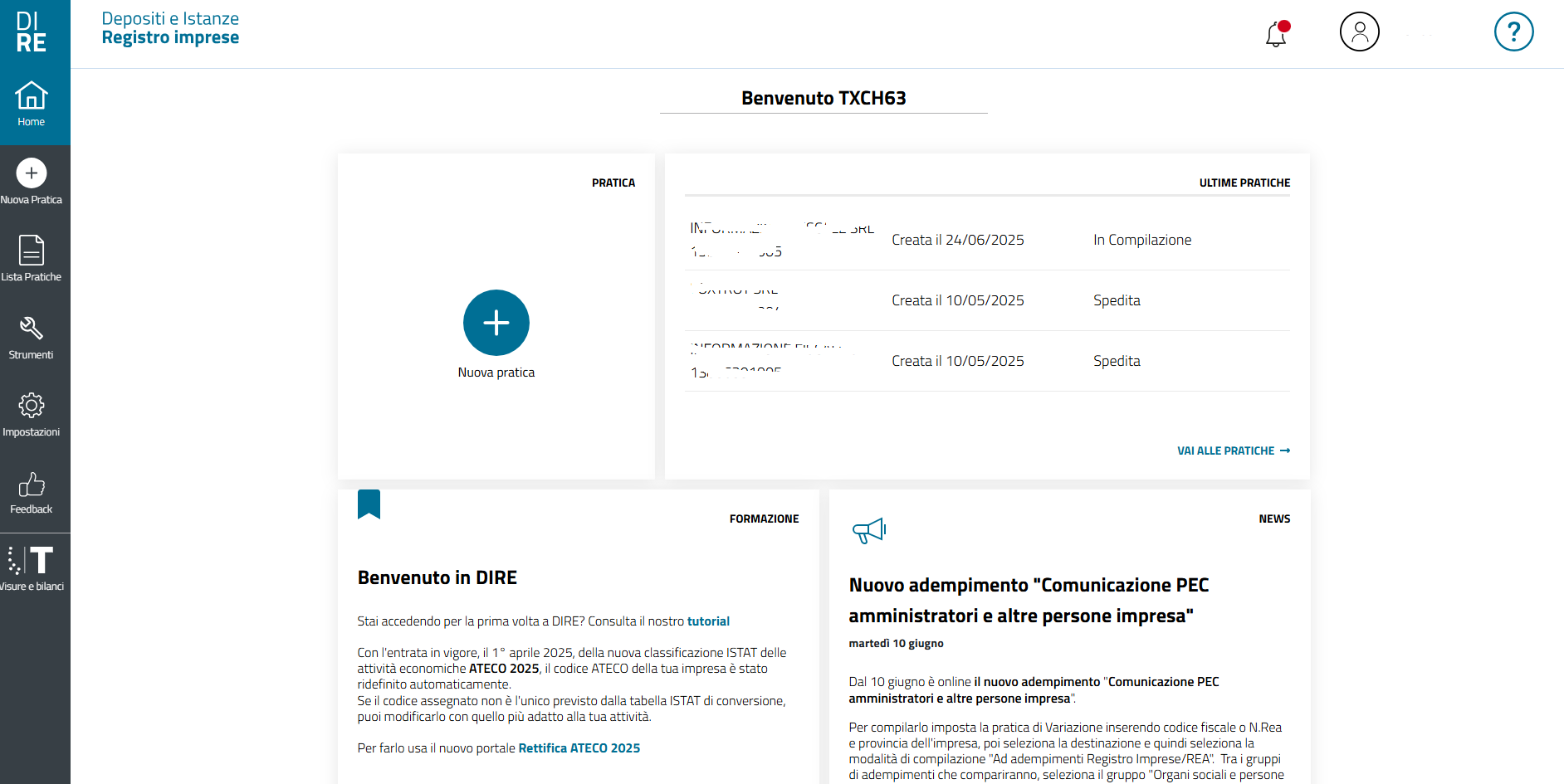
Task: Open help question mark
Action: (x=1514, y=32)
